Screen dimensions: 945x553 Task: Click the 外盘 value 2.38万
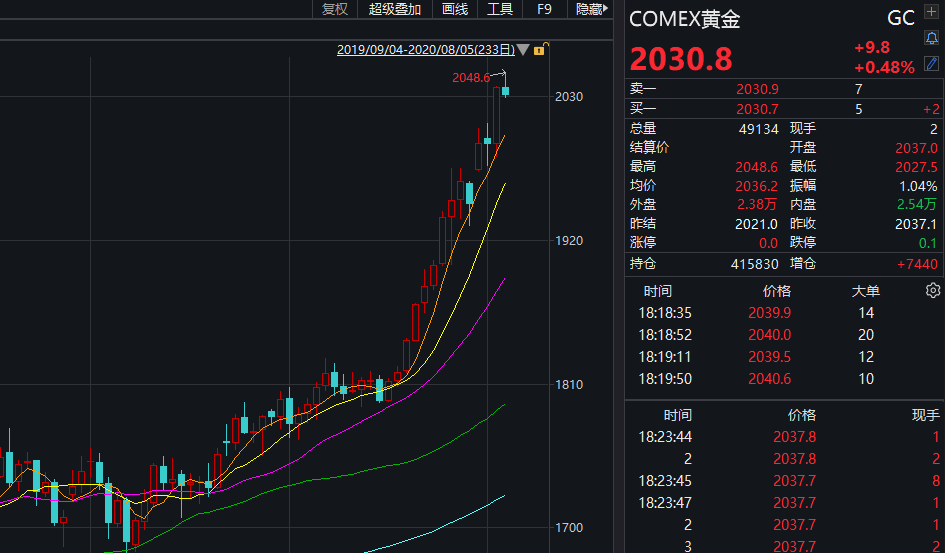(757, 205)
